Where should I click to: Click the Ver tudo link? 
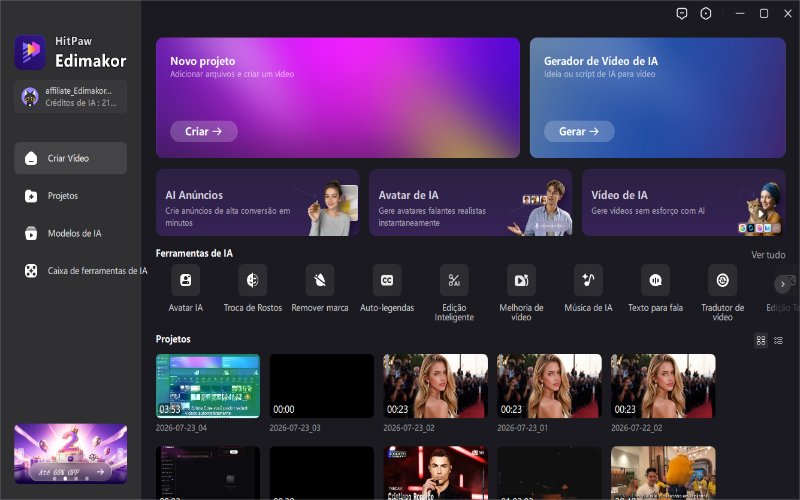[x=768, y=255]
